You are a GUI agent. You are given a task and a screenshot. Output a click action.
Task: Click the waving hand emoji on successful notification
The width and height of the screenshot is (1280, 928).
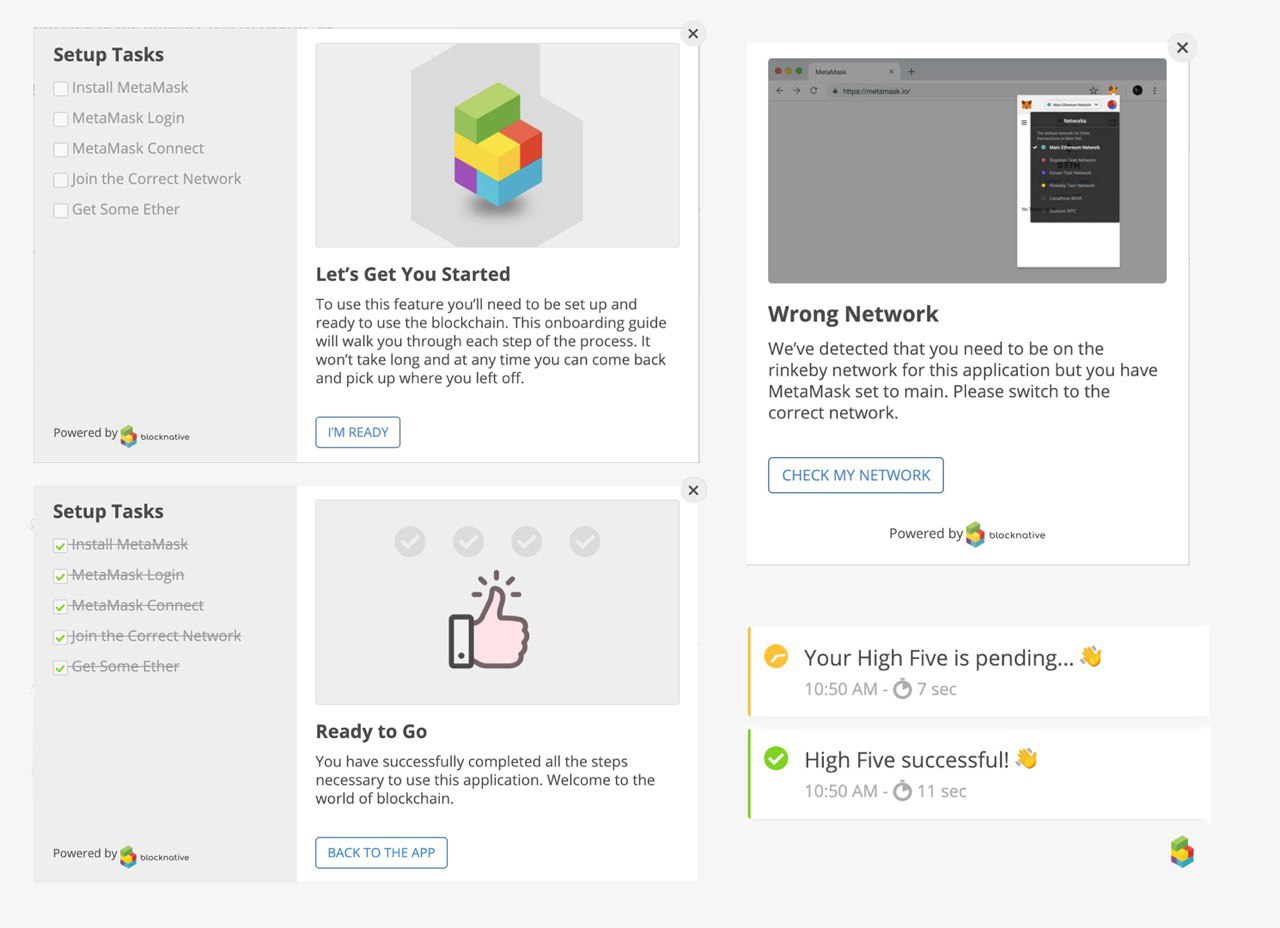1026,759
